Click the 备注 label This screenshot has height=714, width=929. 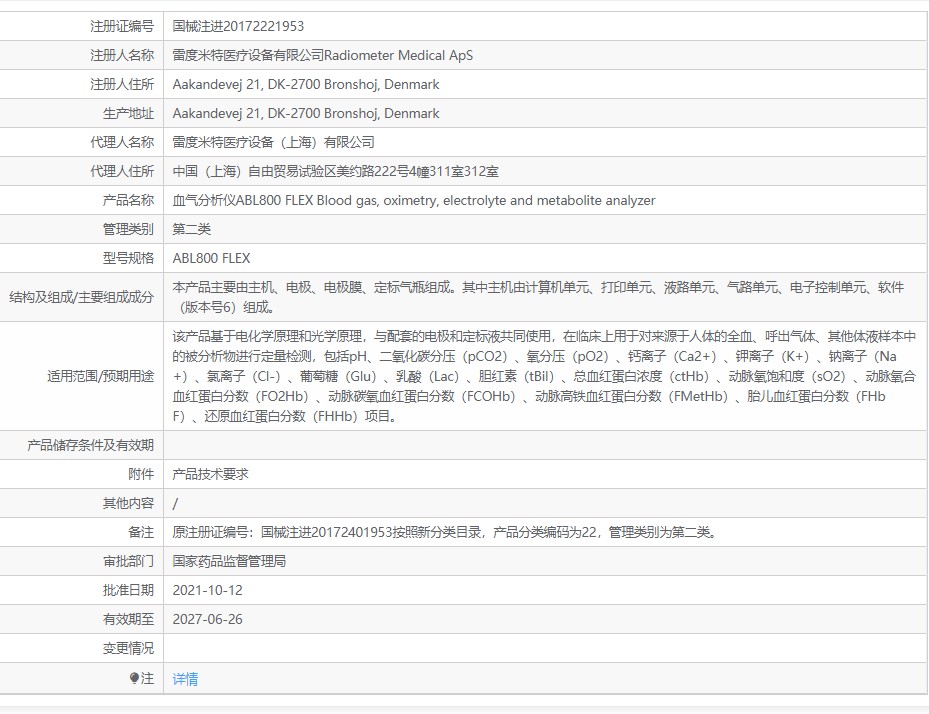141,532
